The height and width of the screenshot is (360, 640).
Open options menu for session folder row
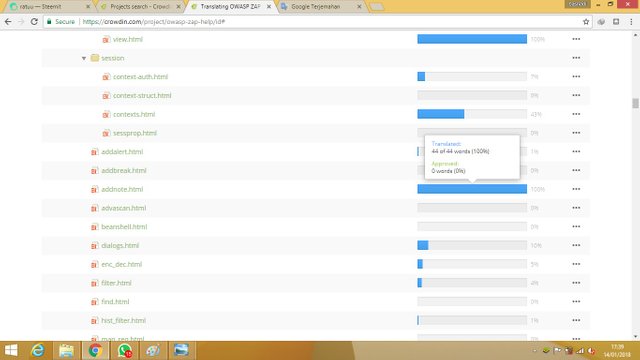point(576,58)
